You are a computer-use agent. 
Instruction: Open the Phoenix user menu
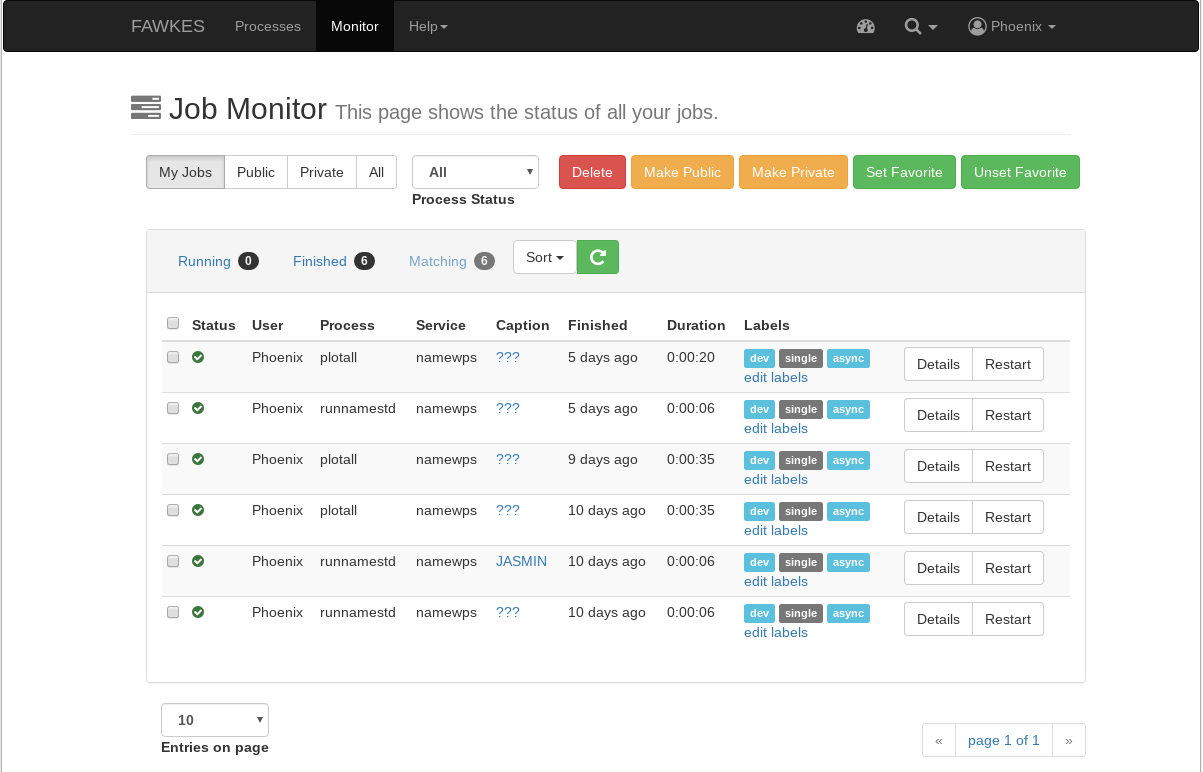[x=1012, y=27]
